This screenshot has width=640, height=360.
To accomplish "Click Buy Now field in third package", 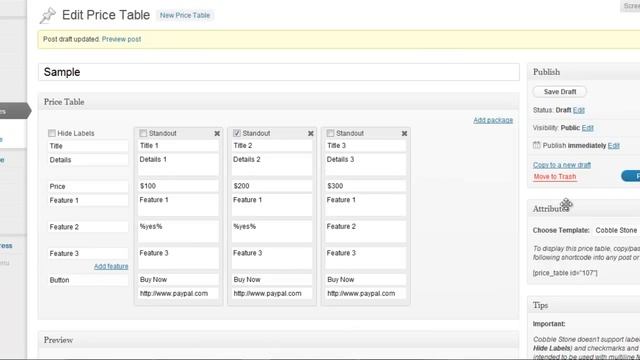I will pos(365,280).
